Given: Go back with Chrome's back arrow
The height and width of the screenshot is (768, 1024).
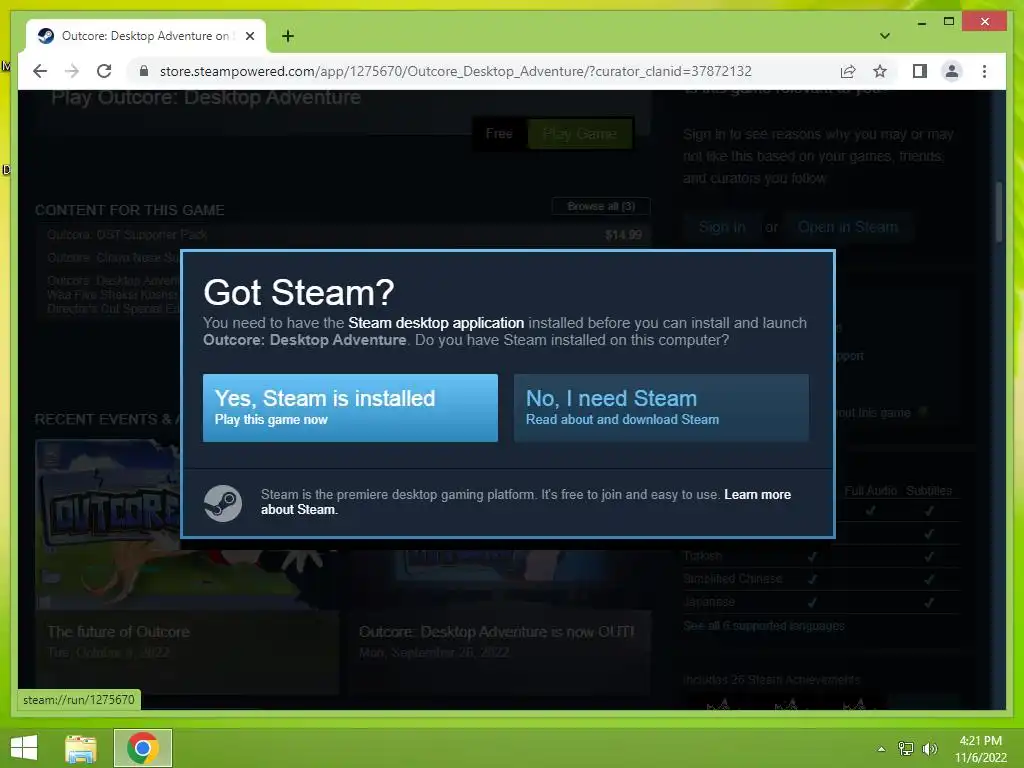Looking at the screenshot, I should pos(40,71).
